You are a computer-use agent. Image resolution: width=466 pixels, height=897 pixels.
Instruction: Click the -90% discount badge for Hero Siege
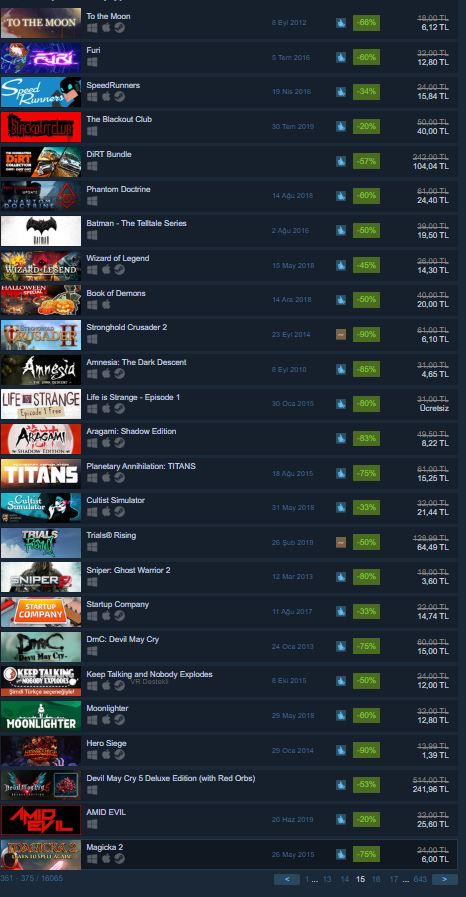coord(367,750)
